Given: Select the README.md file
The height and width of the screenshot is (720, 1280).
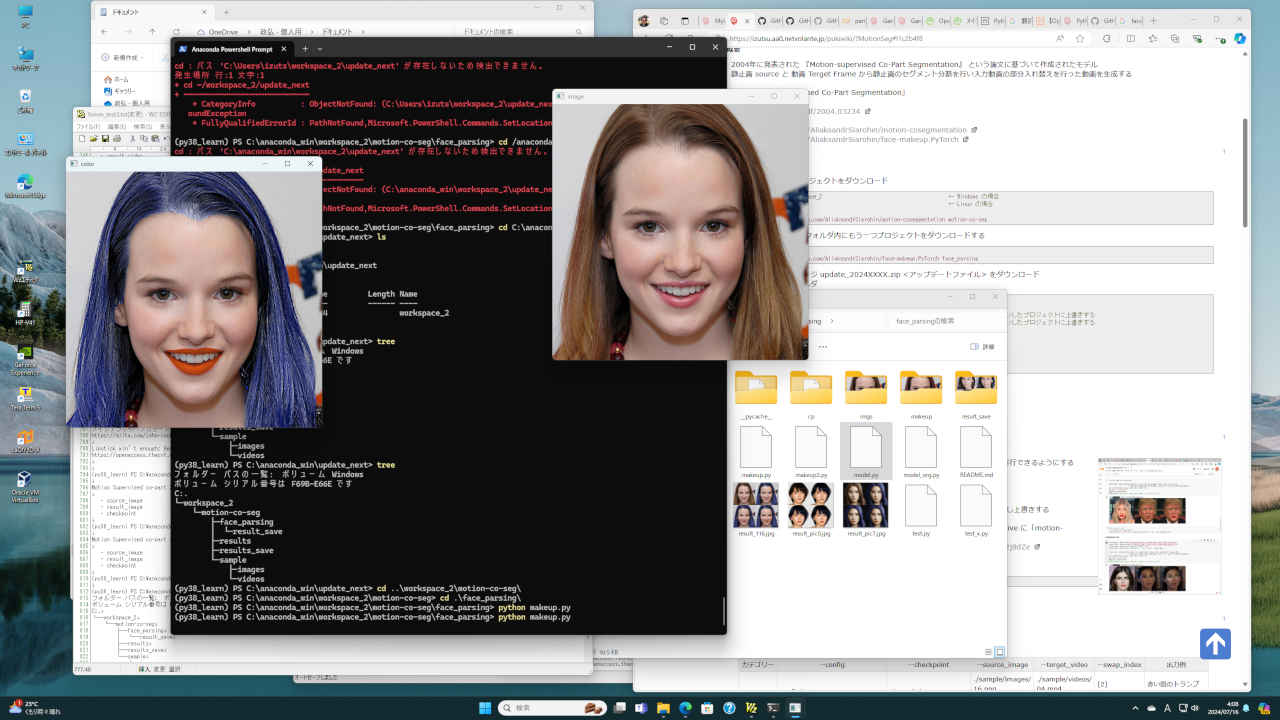Looking at the screenshot, I should 975,451.
